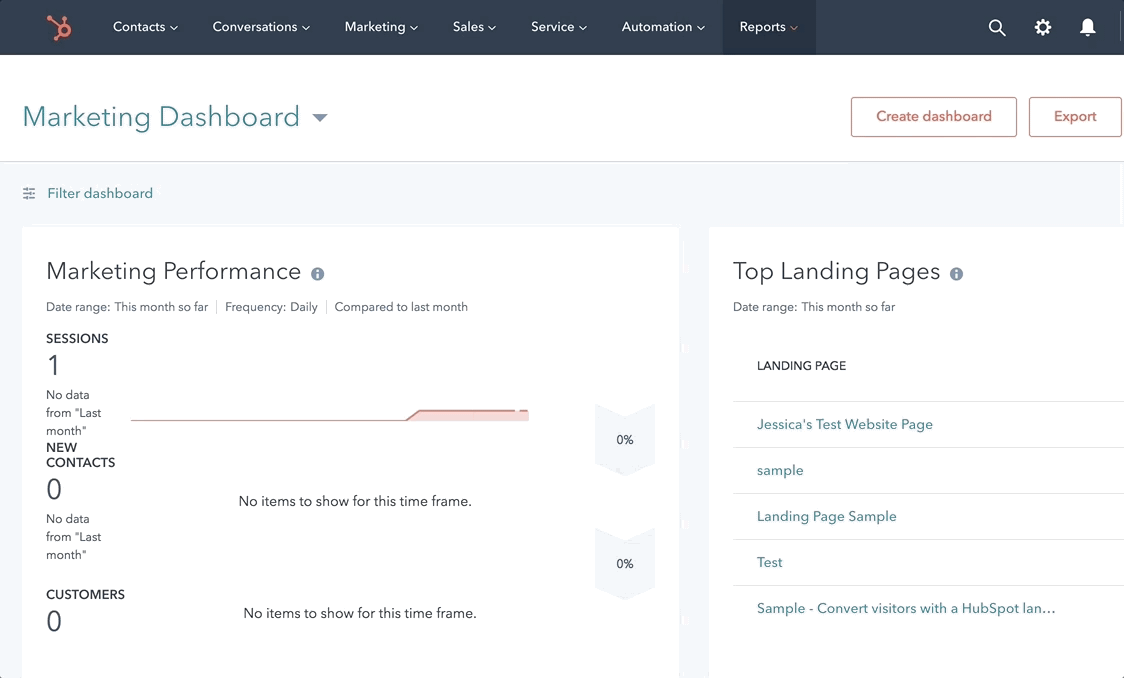Click the LANDING PAGE column header
This screenshot has width=1124, height=678.
click(801, 366)
